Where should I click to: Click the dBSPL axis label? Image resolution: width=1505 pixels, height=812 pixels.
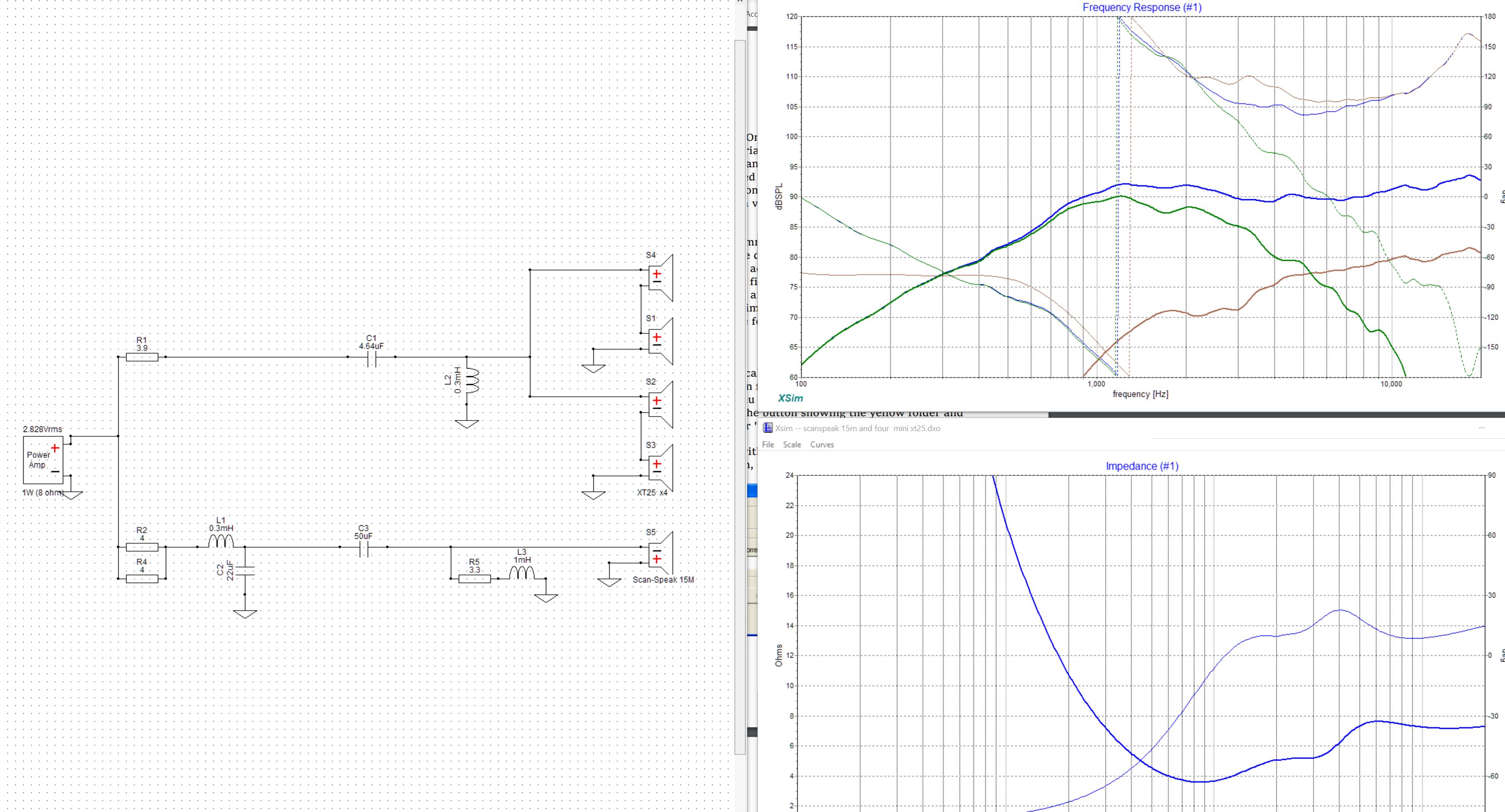coord(778,196)
